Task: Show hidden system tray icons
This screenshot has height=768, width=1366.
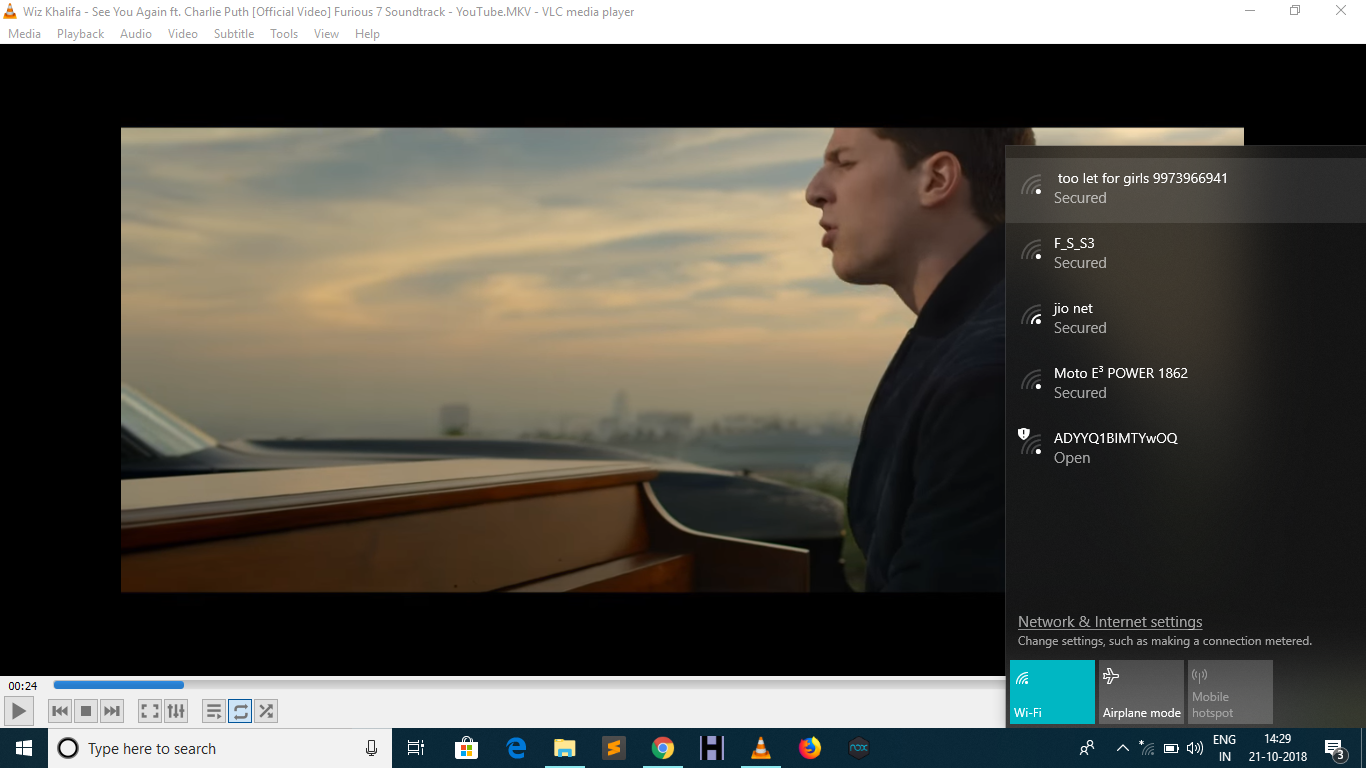Action: click(1122, 748)
